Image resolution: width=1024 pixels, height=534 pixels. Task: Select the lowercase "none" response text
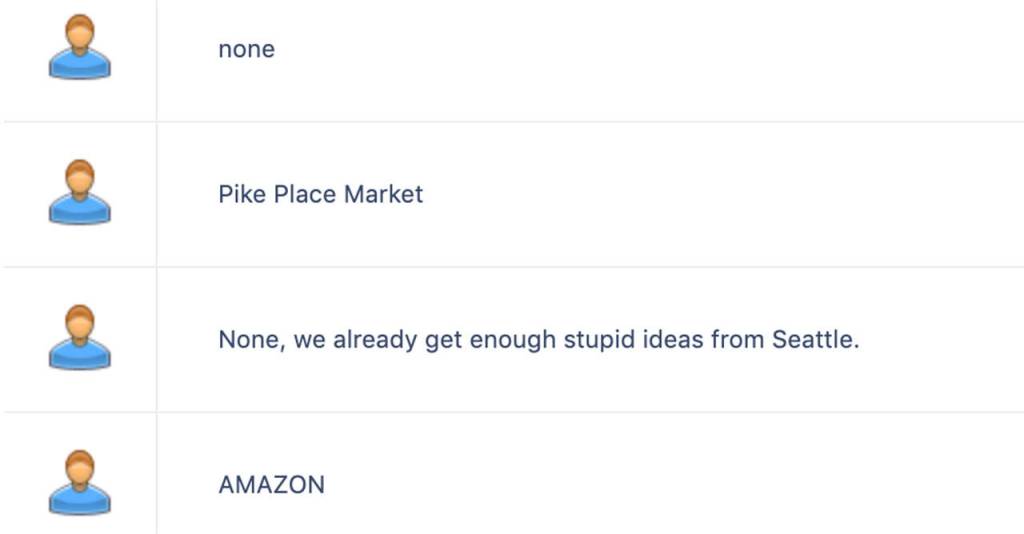tap(246, 49)
